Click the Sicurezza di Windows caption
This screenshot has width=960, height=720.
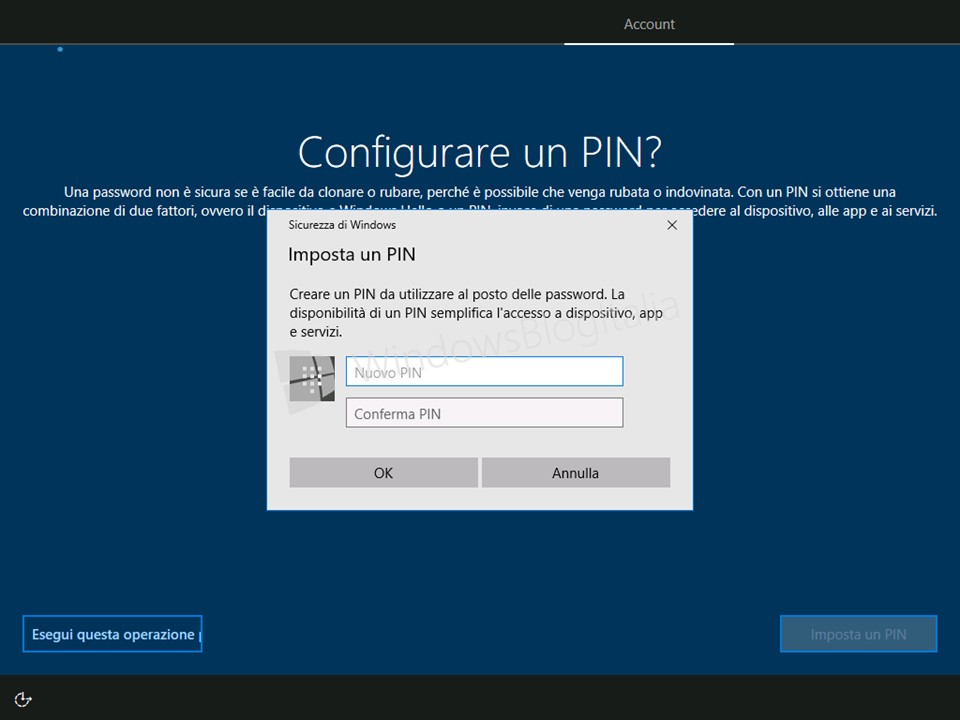[342, 225]
